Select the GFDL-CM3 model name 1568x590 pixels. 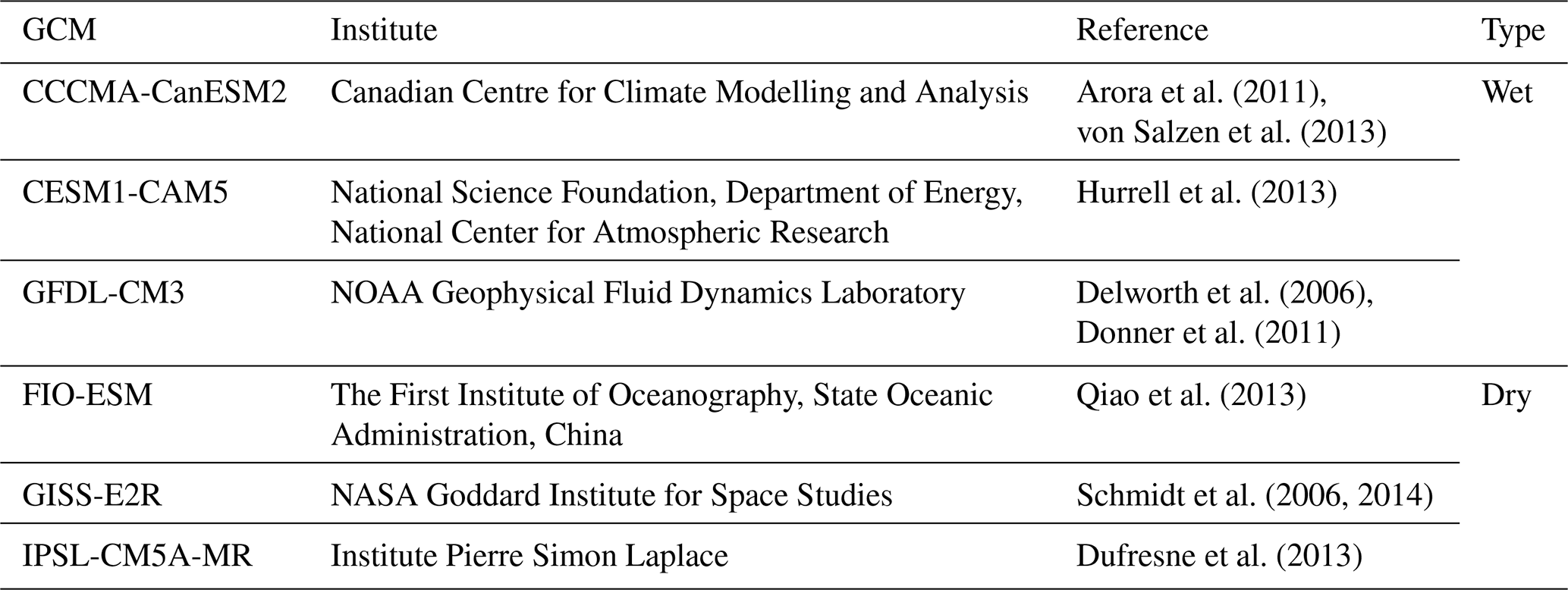(103, 293)
